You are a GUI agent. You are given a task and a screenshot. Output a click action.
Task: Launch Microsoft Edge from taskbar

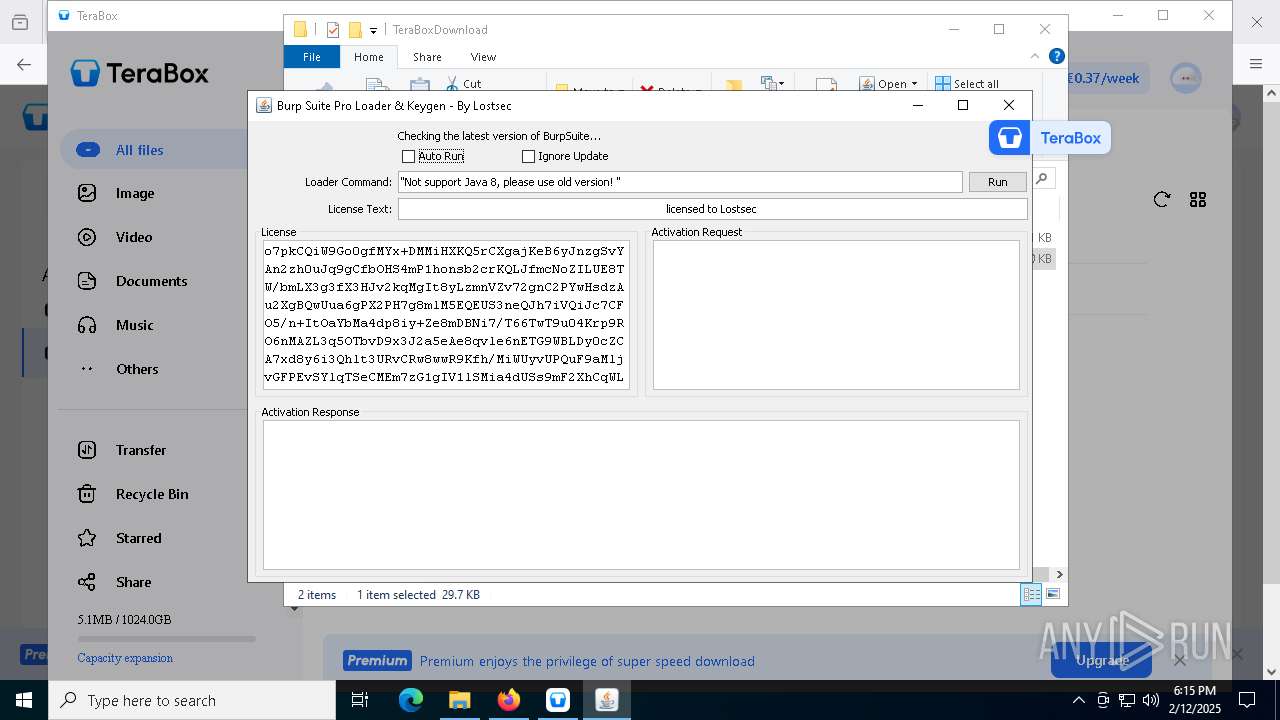click(x=411, y=700)
